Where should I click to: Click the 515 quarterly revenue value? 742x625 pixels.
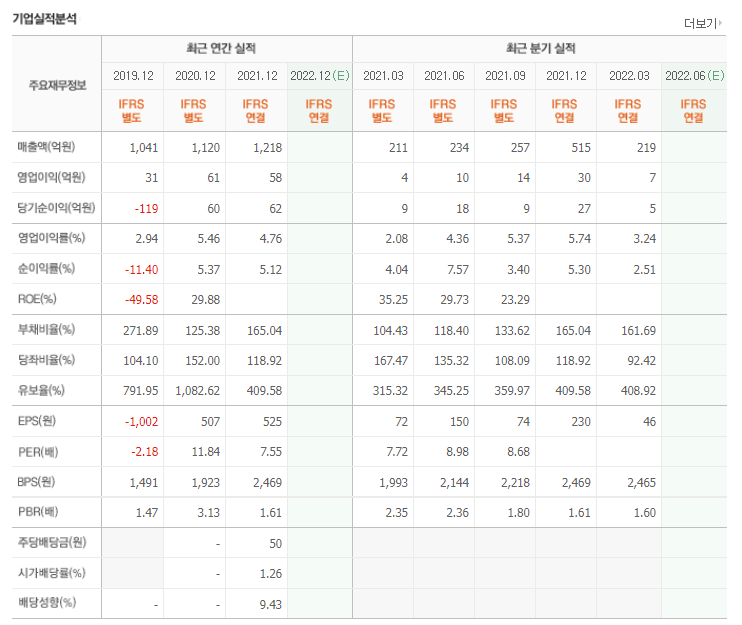(581, 148)
